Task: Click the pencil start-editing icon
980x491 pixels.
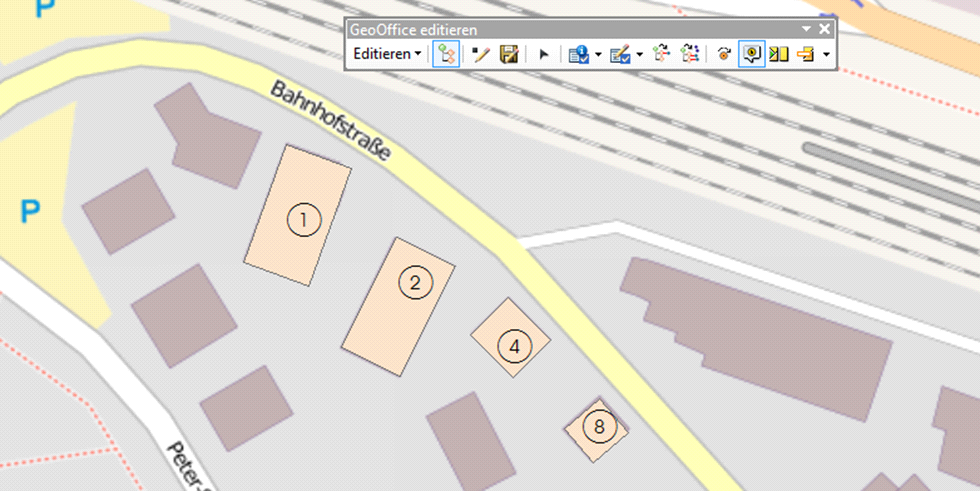Action: pos(481,54)
